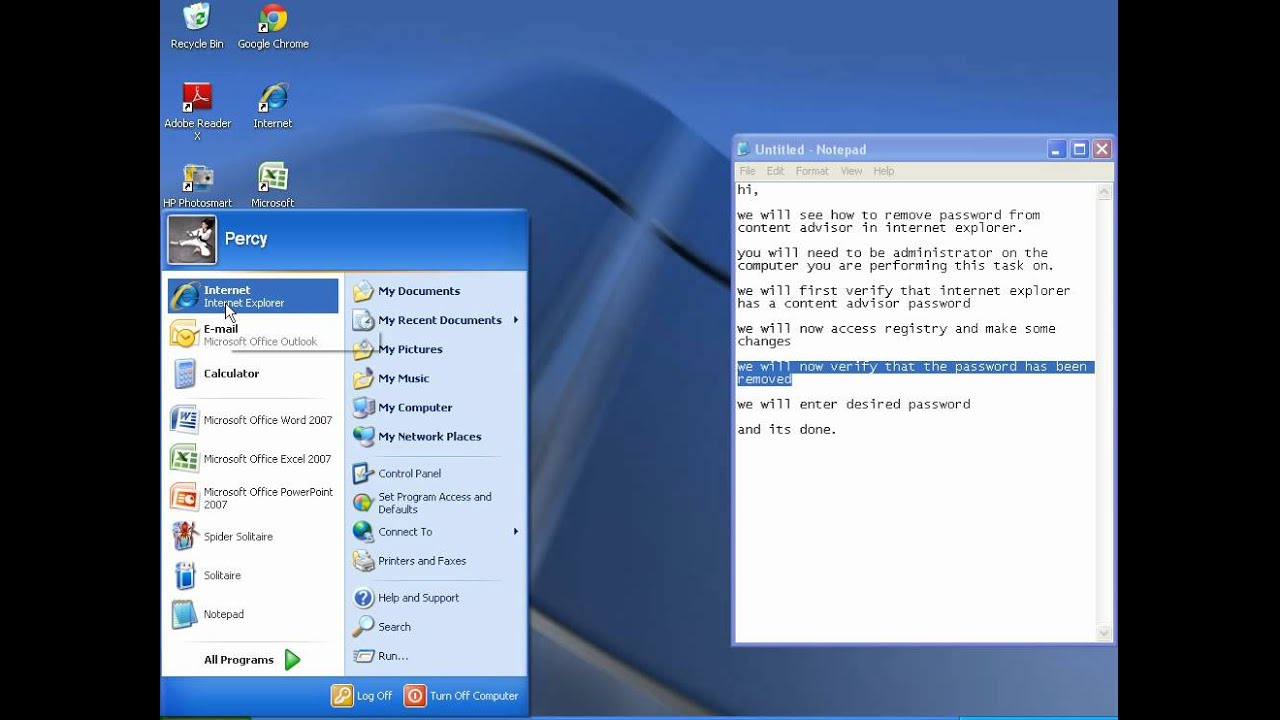Open Adobe Reader X desktop shortcut
The image size is (1280, 720).
(x=197, y=111)
